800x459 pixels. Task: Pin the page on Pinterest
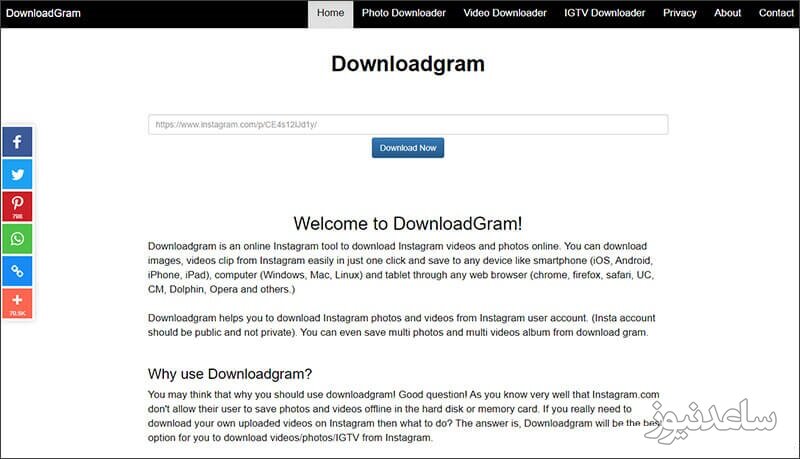point(17,206)
